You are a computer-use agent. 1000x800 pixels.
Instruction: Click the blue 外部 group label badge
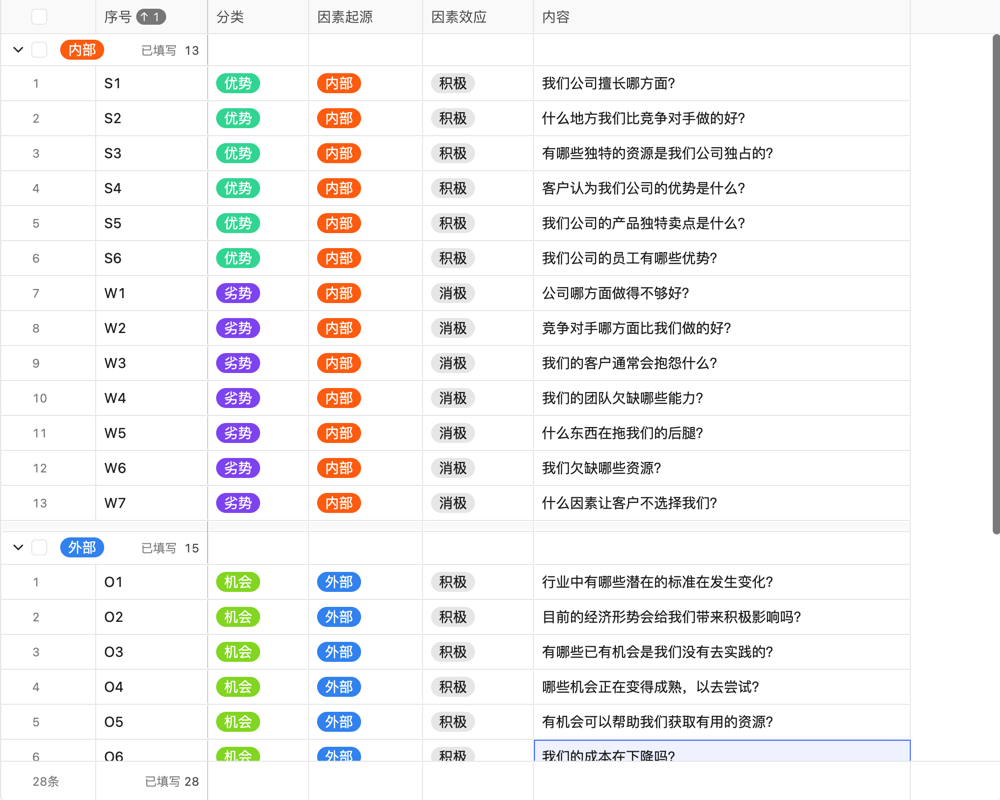[x=81, y=547]
